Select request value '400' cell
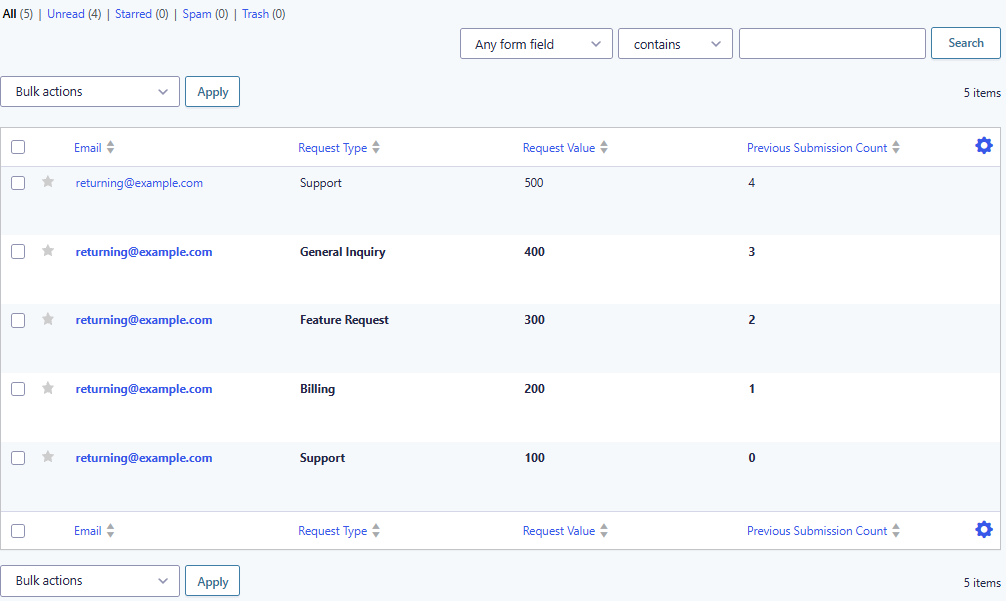Image resolution: width=1006 pixels, height=601 pixels. point(534,252)
